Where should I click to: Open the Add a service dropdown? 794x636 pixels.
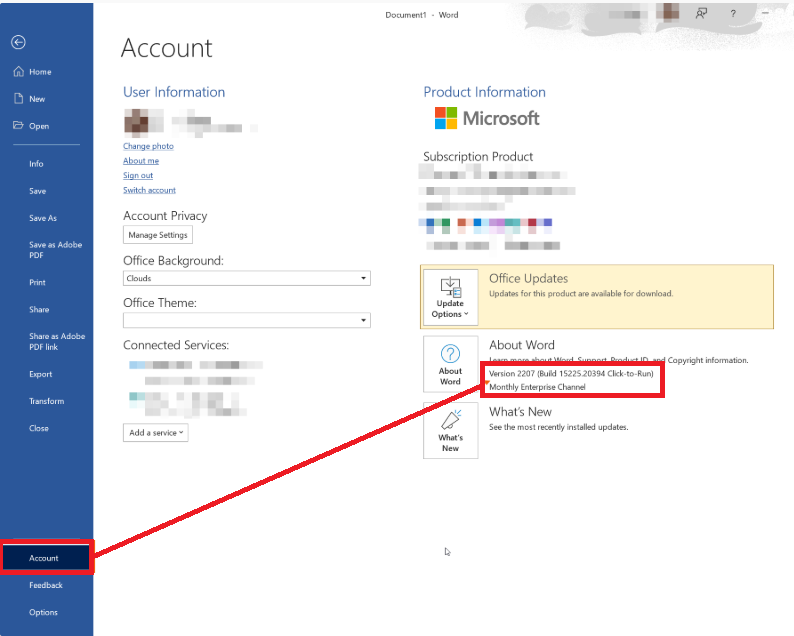point(155,433)
